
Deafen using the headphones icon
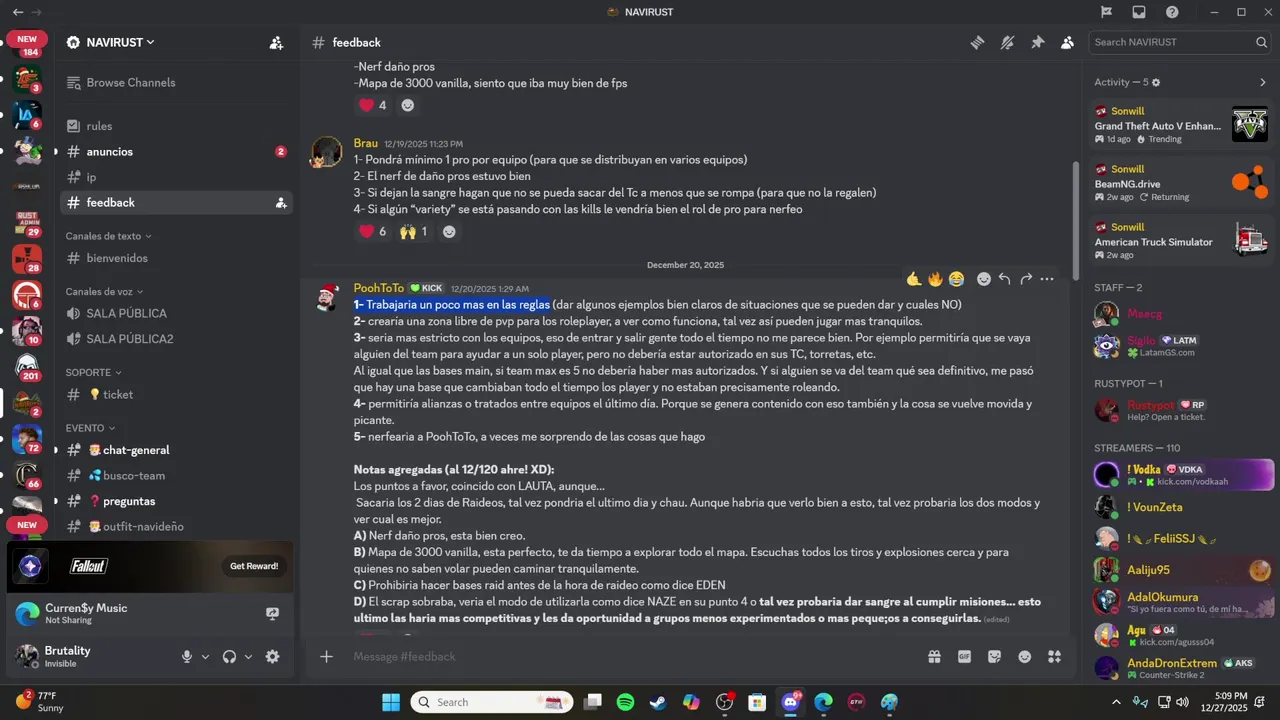[229, 657]
